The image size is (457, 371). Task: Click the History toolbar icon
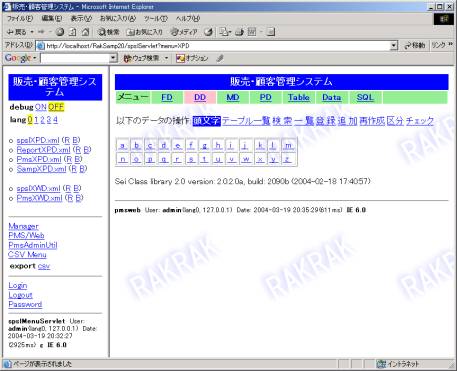pyautogui.click(x=208, y=32)
